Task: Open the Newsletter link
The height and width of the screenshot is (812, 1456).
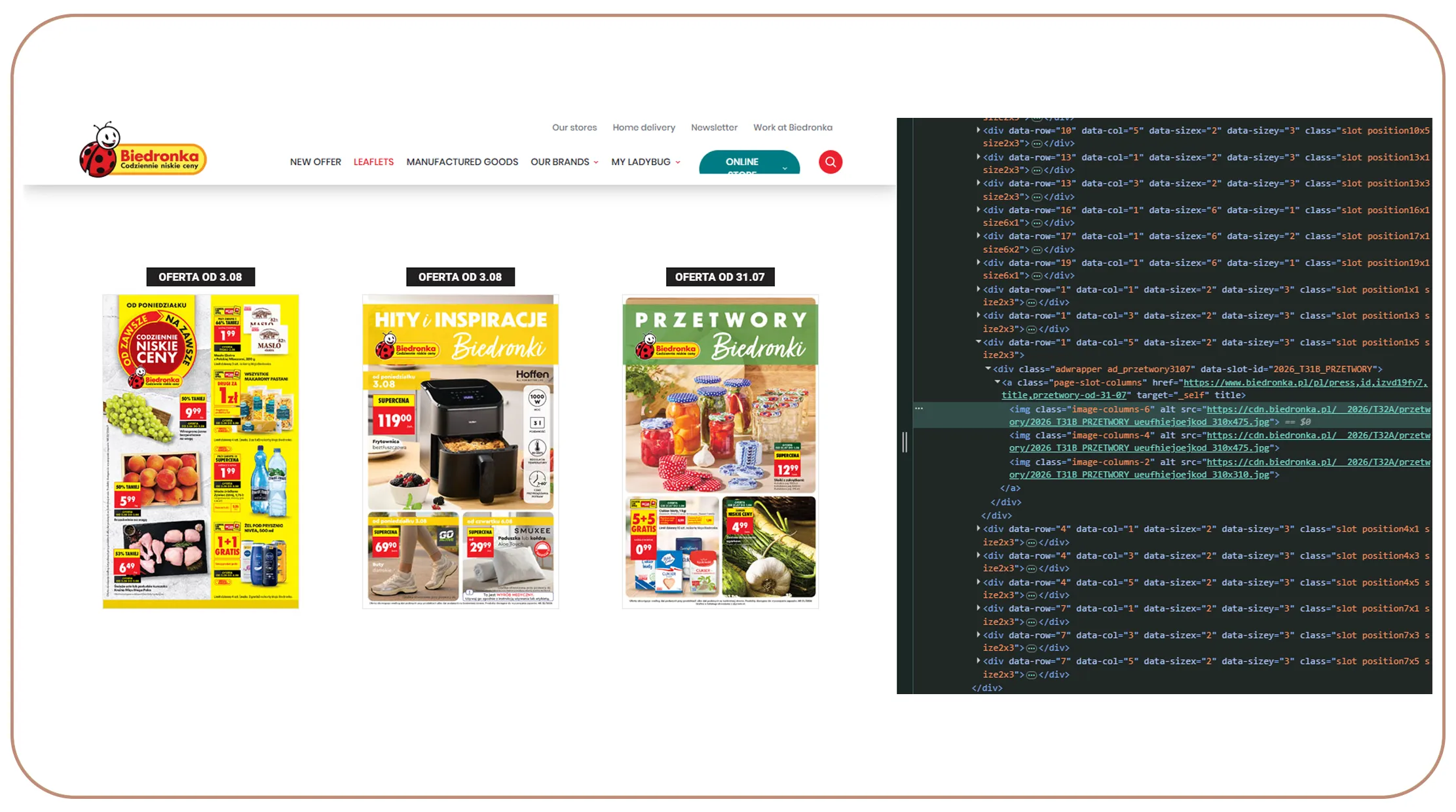Action: point(714,128)
